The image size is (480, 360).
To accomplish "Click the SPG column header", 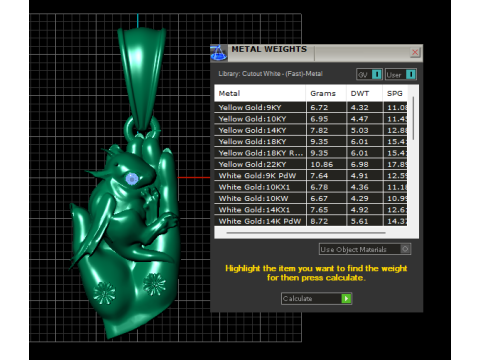I will (x=395, y=93).
